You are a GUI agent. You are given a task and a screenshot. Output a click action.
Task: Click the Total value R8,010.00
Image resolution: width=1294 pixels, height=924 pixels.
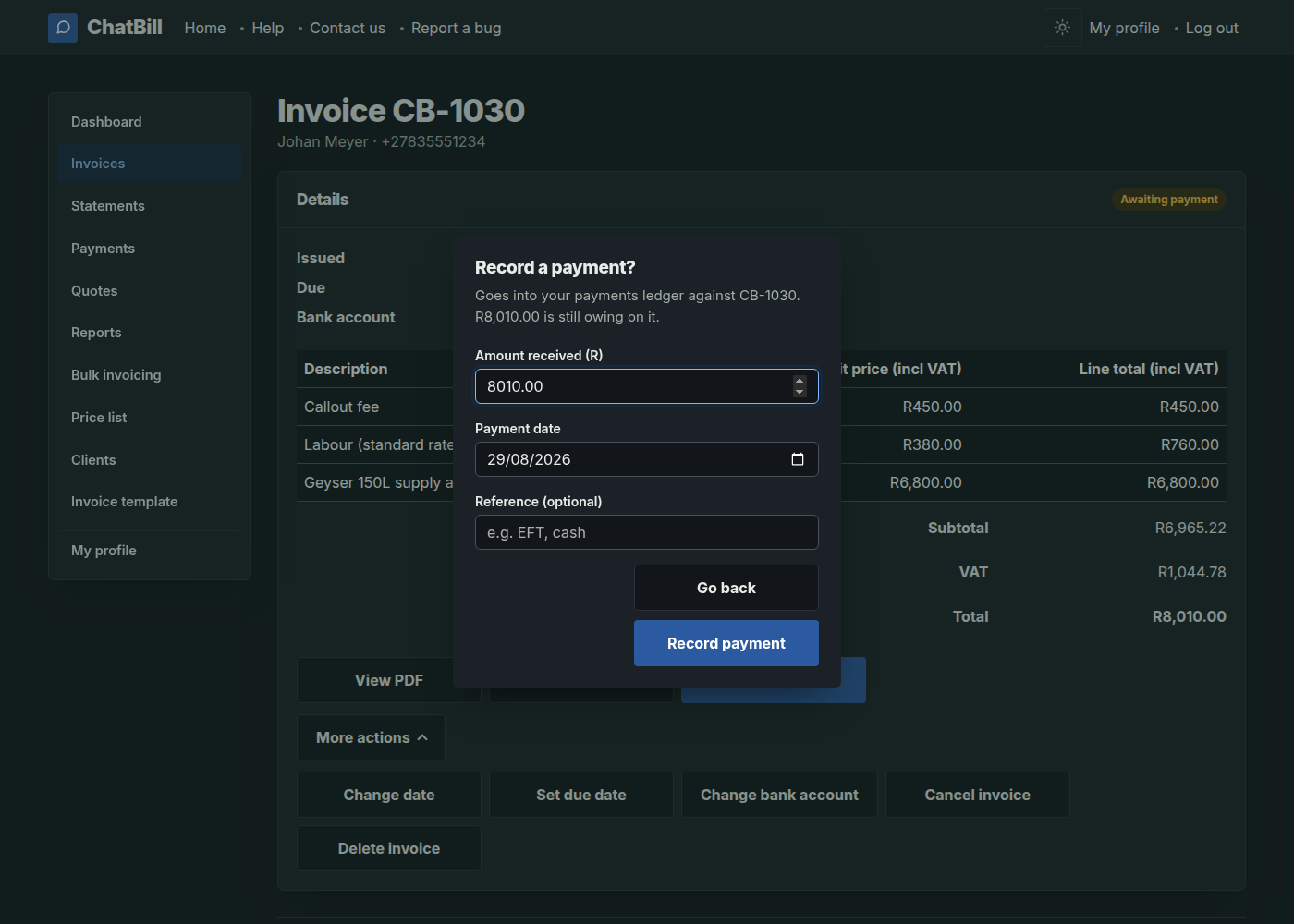1190,616
